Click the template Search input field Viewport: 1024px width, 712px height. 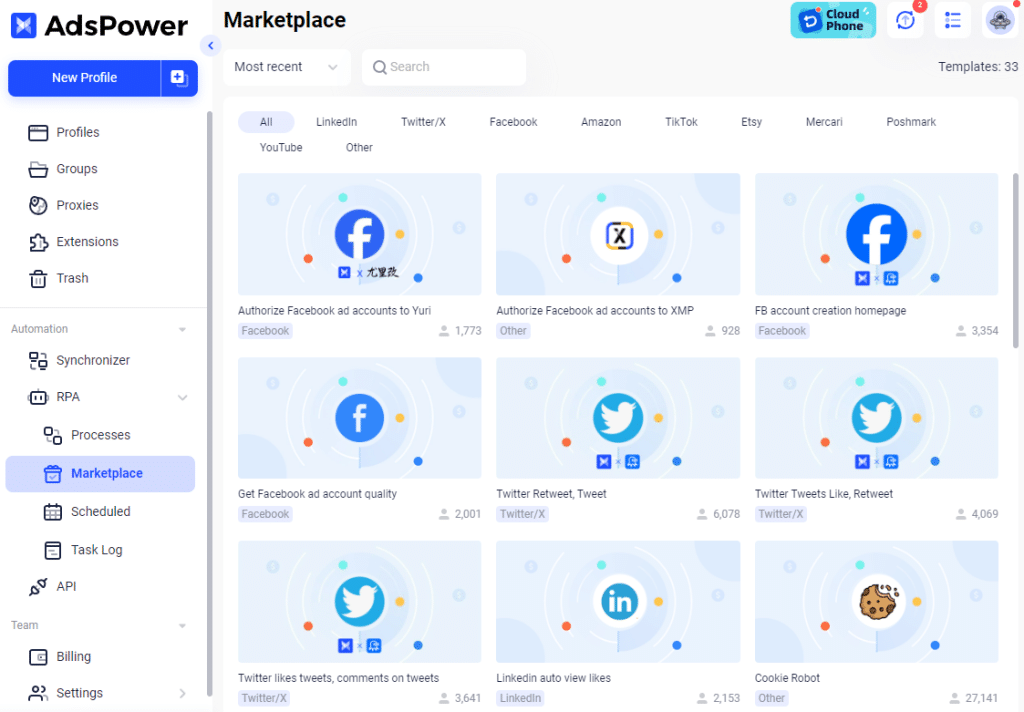tap(444, 67)
